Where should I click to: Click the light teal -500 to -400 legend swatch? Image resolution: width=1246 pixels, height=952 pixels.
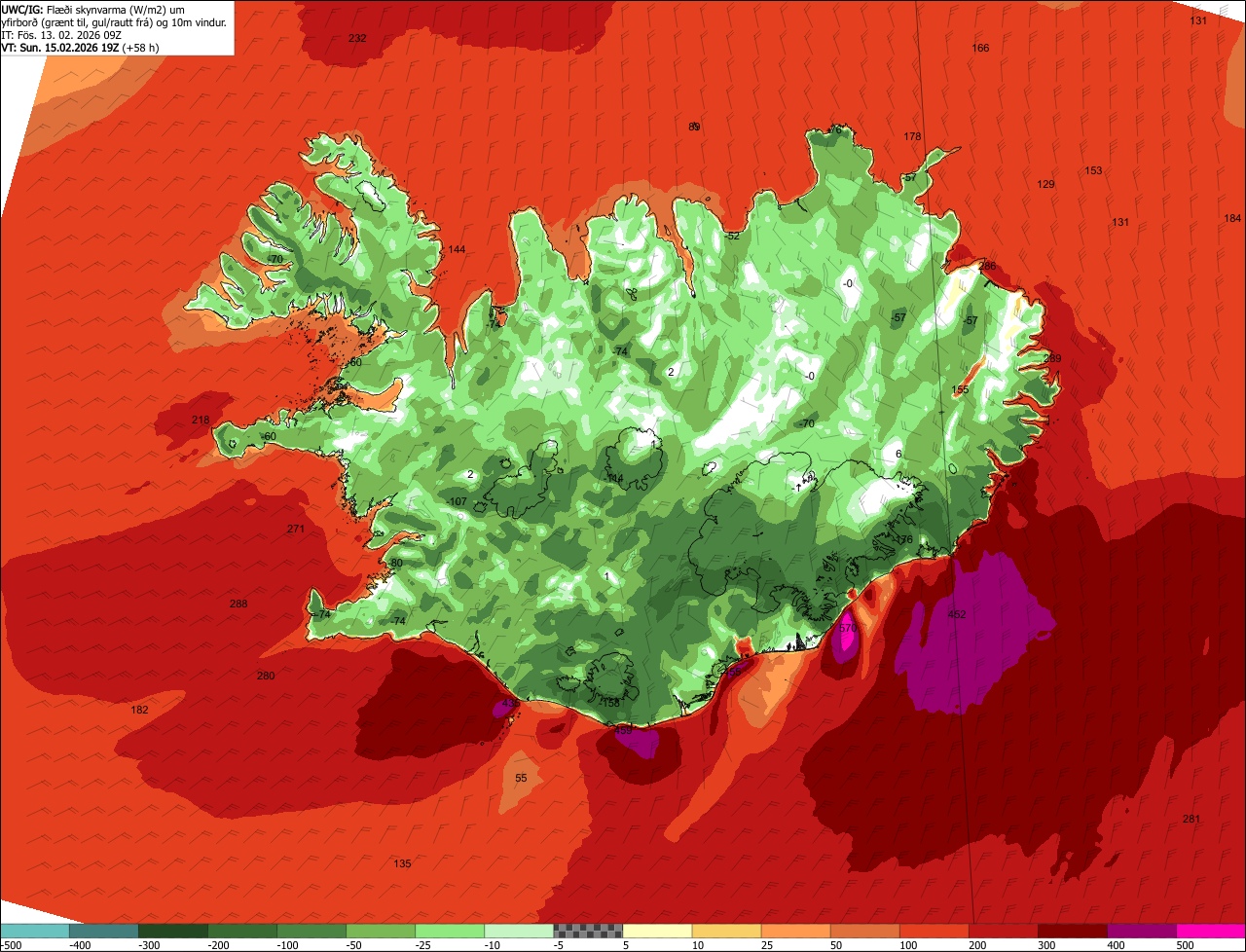[35, 931]
